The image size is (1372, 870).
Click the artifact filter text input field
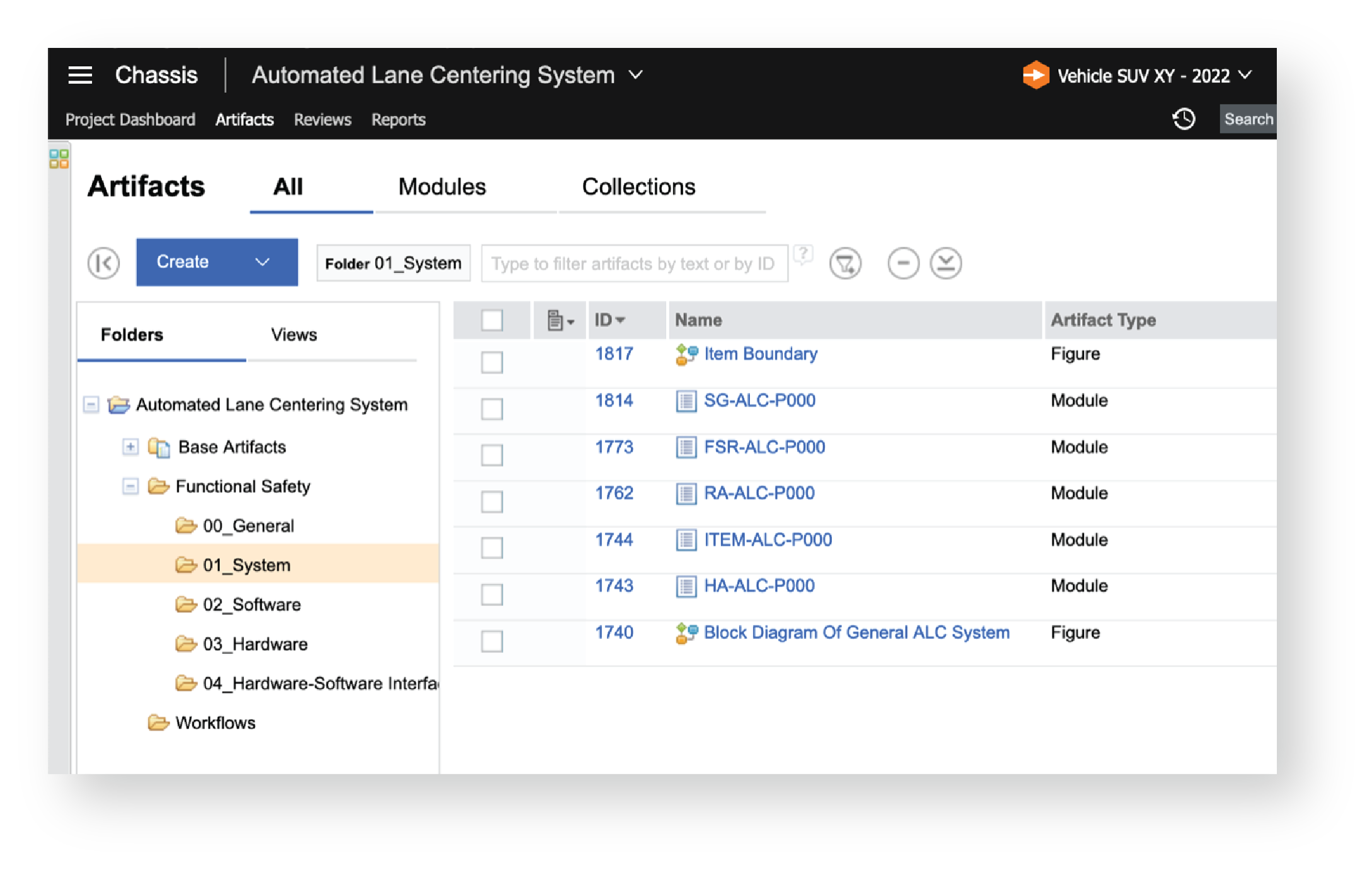(x=633, y=263)
